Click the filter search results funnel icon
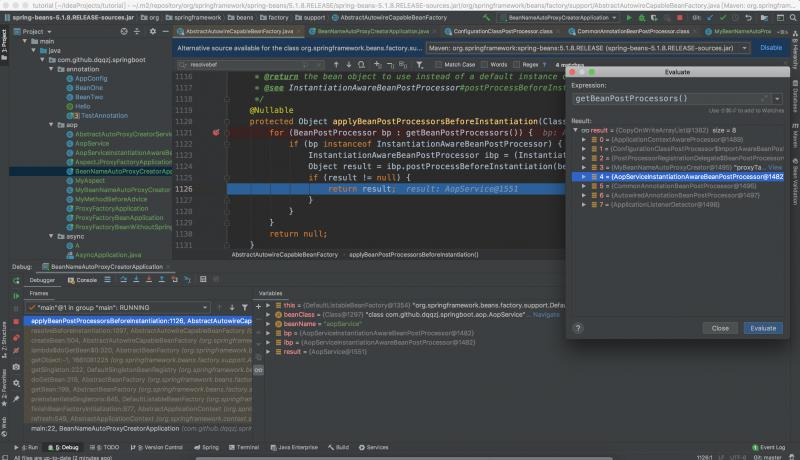Image resolution: width=800 pixels, height=460 pixels. pyautogui.click(x=419, y=65)
